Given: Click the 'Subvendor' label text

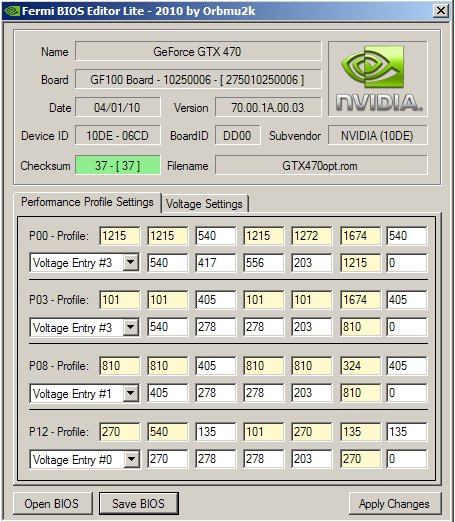Looking at the screenshot, I should (295, 136).
